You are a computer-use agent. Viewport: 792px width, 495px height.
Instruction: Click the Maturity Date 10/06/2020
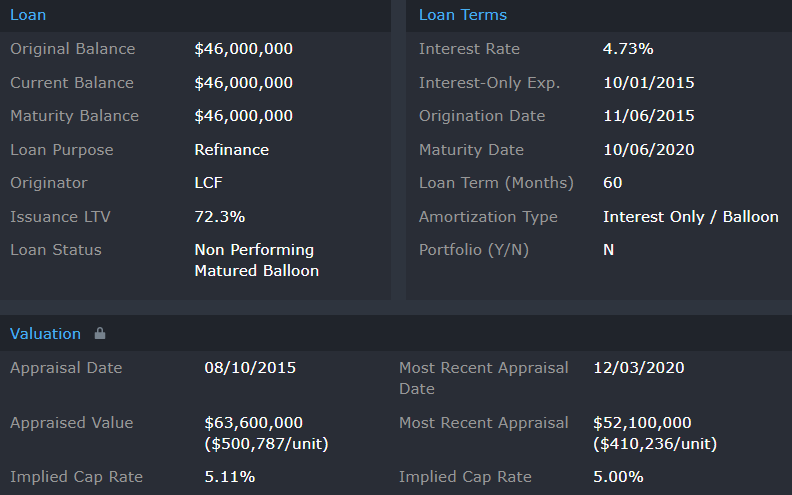coord(648,150)
